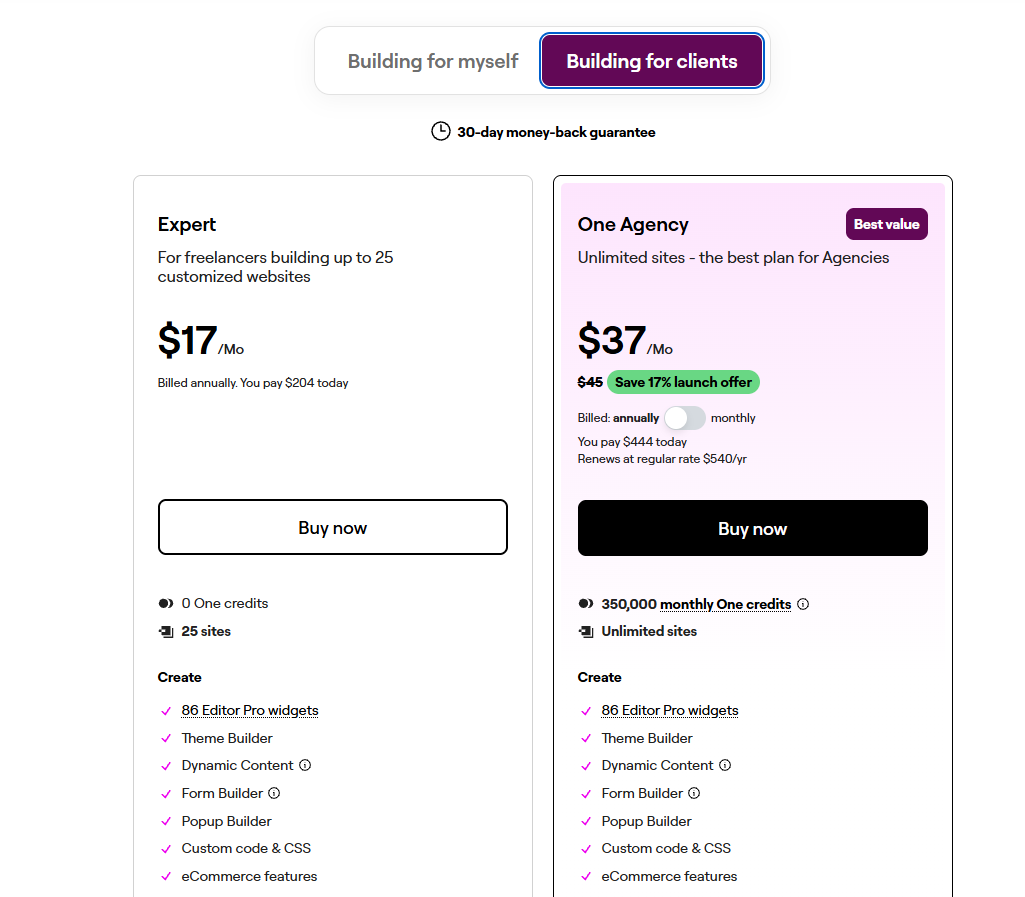Click the 'monthly' billing label
1025x897 pixels.
733,418
